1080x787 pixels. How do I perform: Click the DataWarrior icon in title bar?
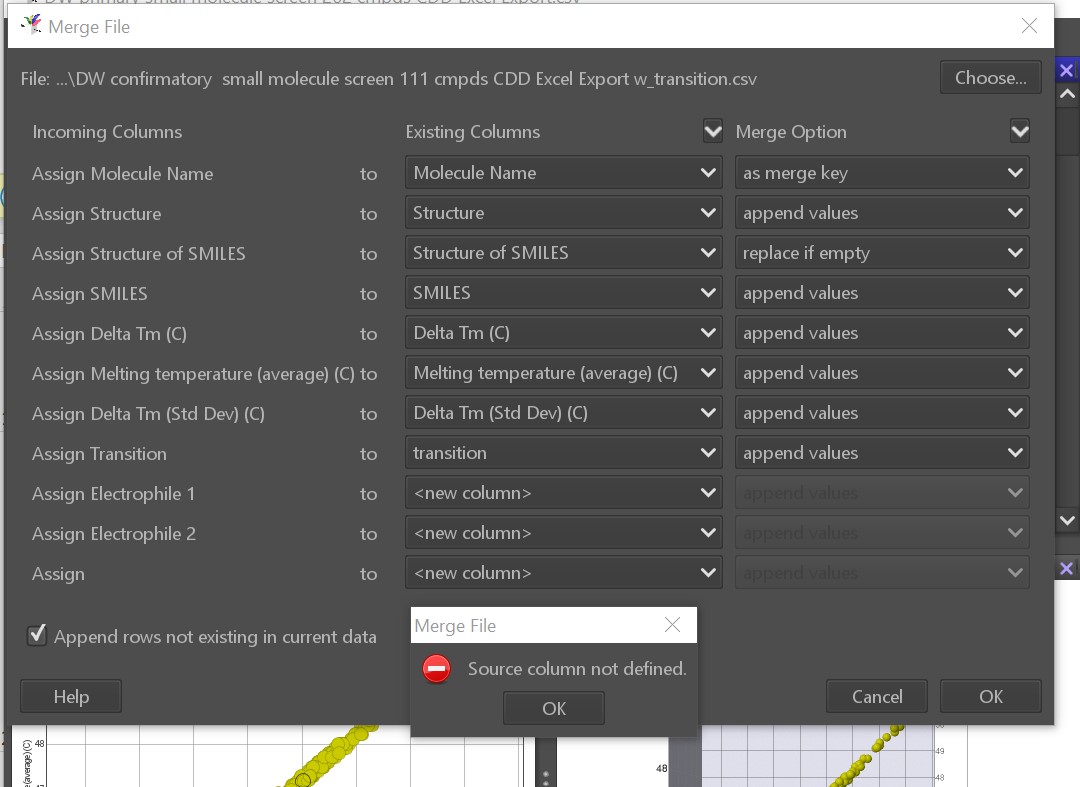31,26
